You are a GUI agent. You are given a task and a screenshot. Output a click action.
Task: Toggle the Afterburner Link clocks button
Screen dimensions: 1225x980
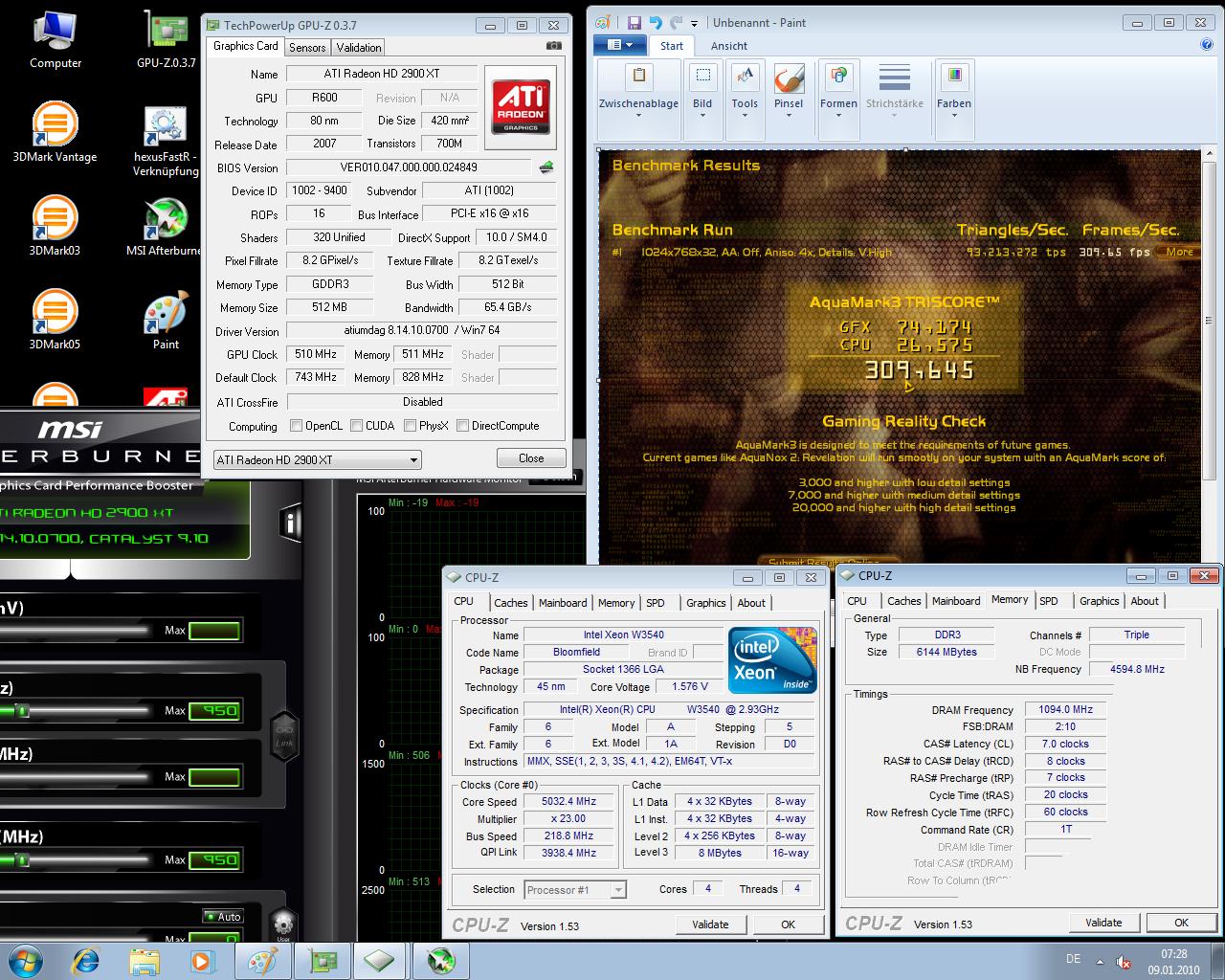click(284, 735)
